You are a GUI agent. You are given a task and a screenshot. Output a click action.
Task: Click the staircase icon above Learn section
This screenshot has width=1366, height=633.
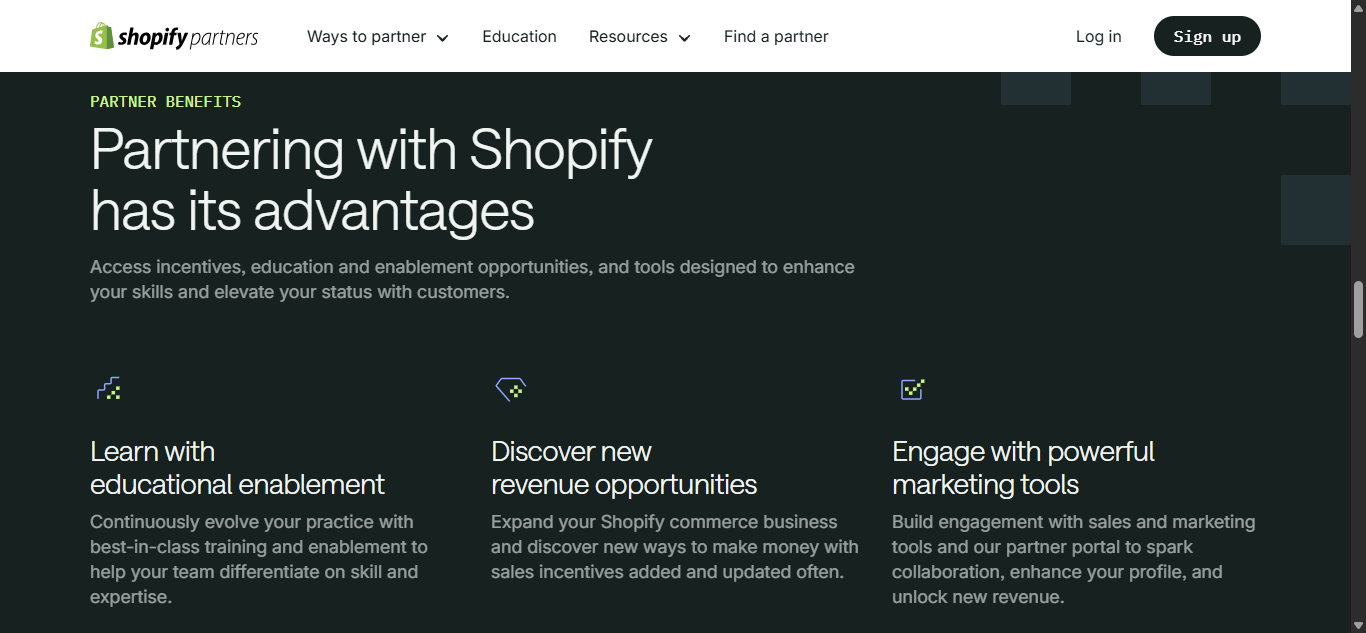point(109,389)
